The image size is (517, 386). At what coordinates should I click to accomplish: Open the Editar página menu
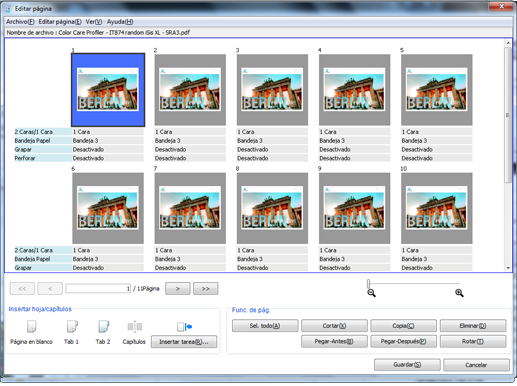click(x=60, y=22)
